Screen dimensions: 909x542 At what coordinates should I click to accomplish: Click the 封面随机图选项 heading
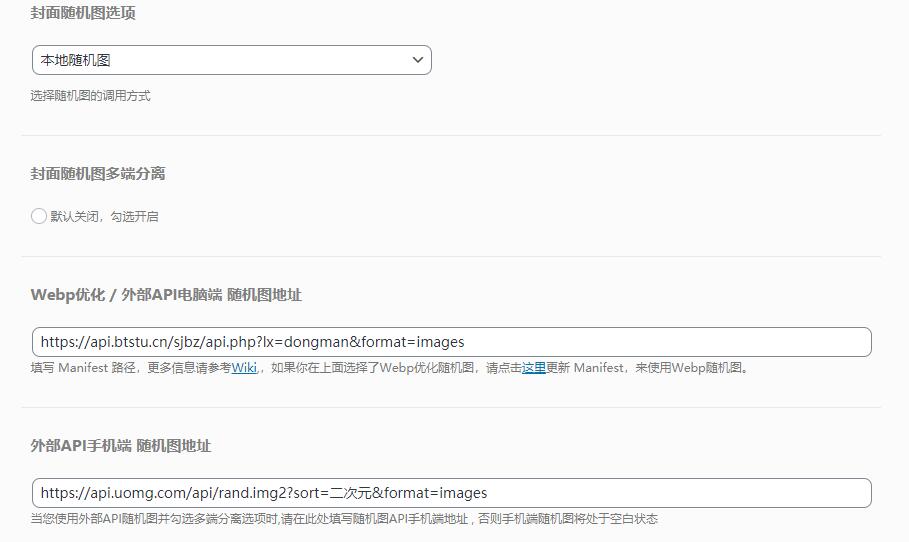coord(83,13)
